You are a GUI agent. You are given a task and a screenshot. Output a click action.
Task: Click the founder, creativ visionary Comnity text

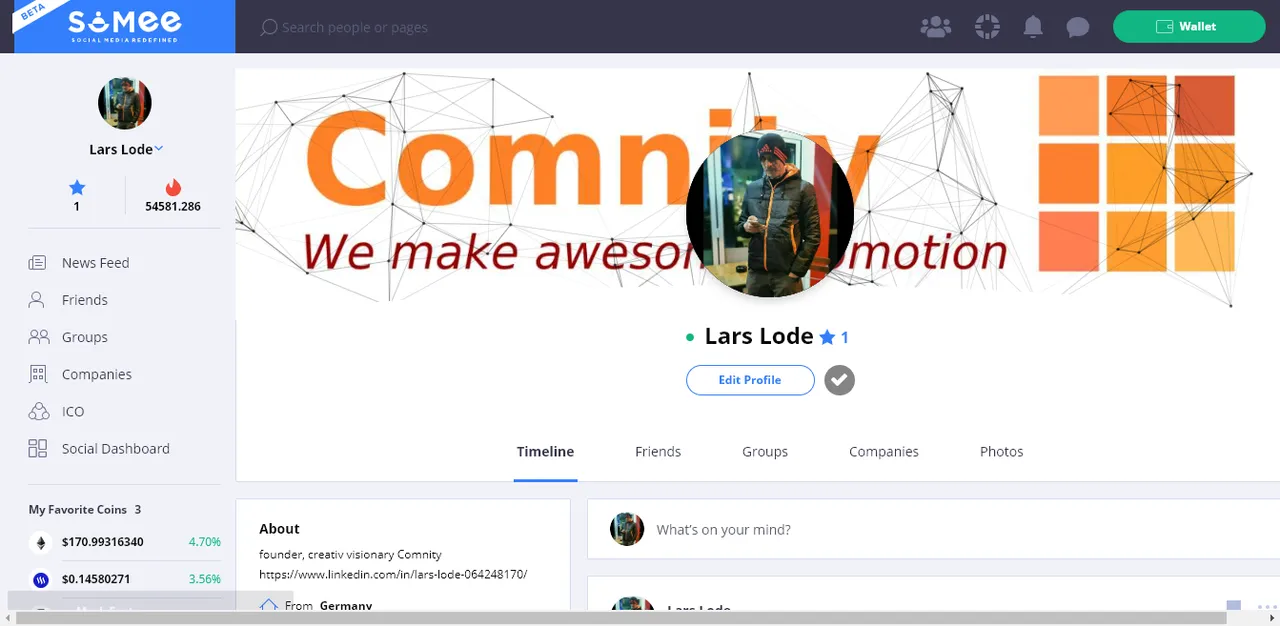(x=350, y=554)
